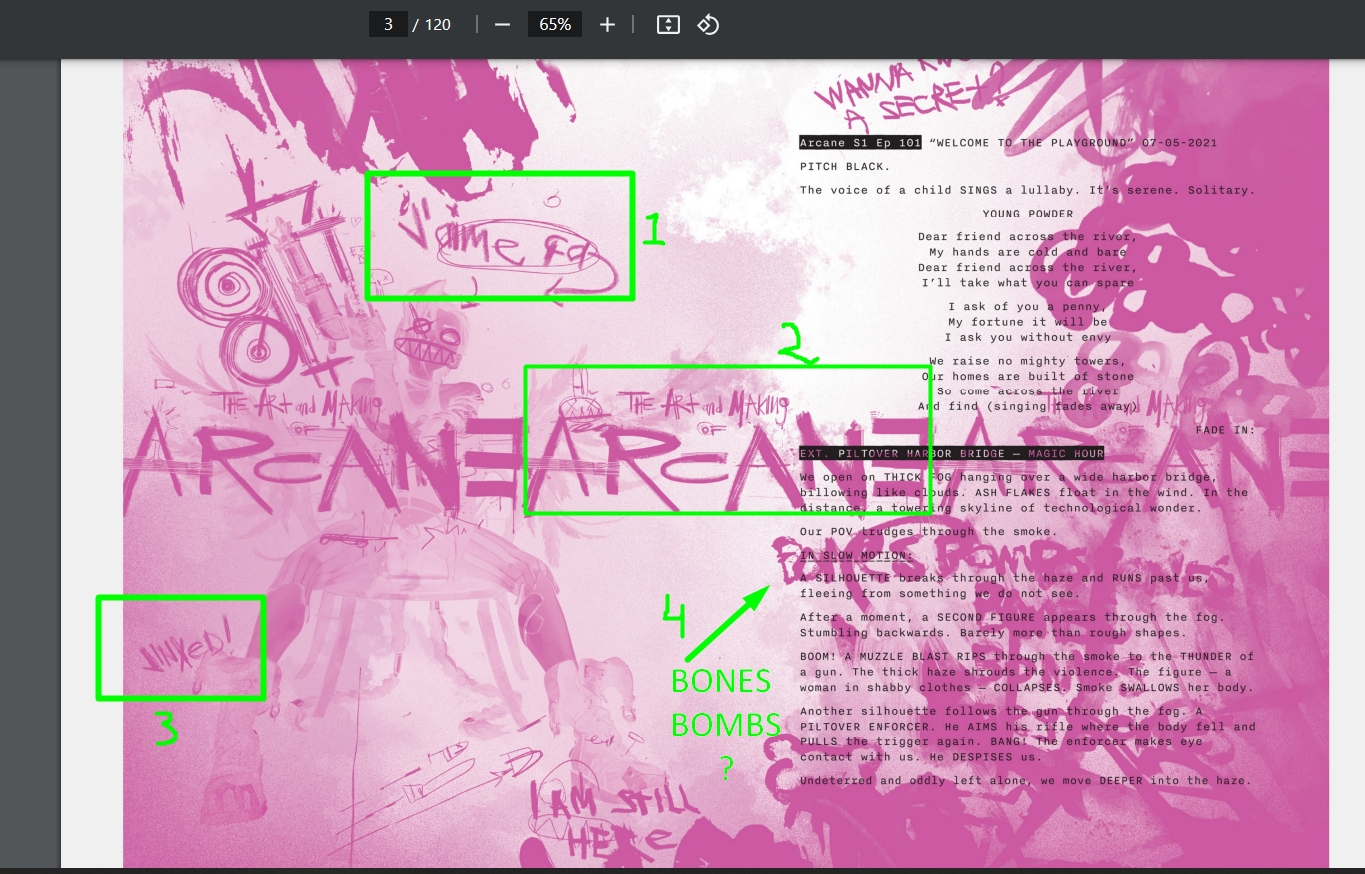Click the lyric 'We raise no mighty towers,'
This screenshot has width=1365, height=874.
pos(1027,361)
